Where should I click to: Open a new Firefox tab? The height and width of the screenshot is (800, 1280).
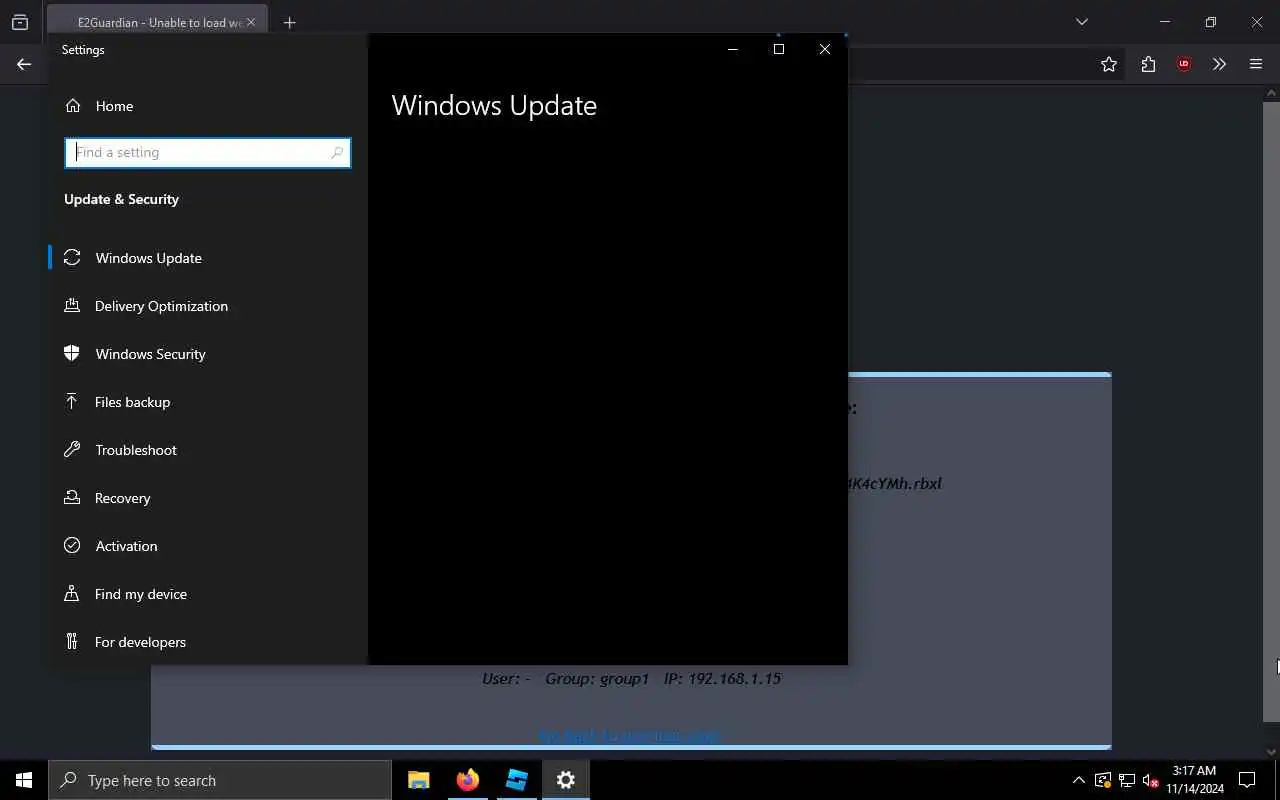pos(290,22)
